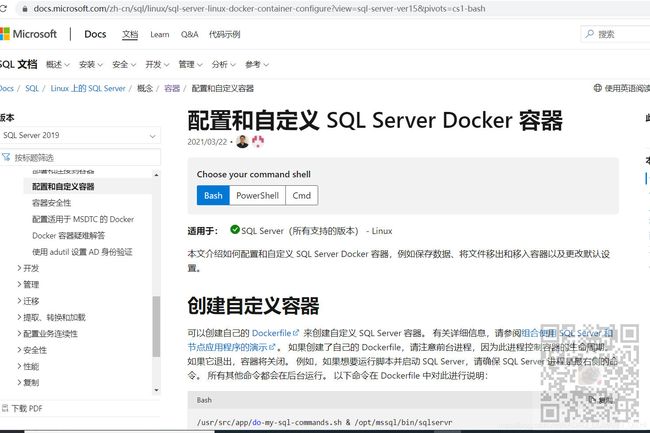Viewport: 650px width, 433px height.
Task: Click the browser address bar URL
Action: click(259, 9)
